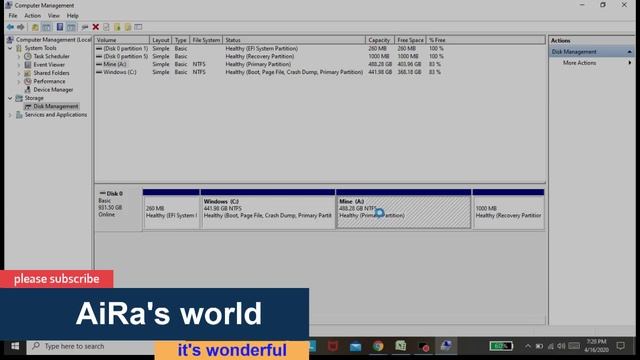Click the System Tools icon in tree
This screenshot has width=640, height=360.
coord(19,48)
